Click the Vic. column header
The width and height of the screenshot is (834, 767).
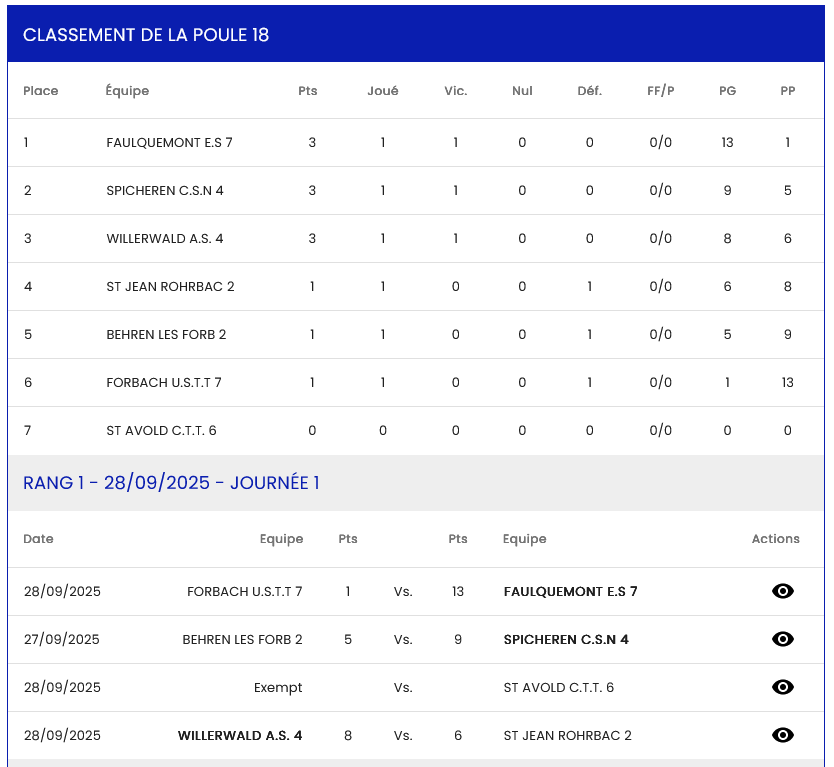[456, 91]
